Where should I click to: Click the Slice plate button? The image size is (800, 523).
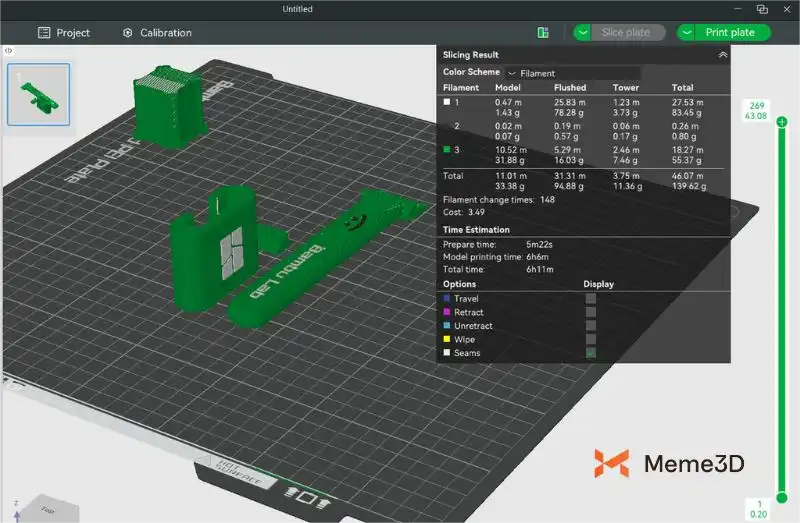pos(625,33)
